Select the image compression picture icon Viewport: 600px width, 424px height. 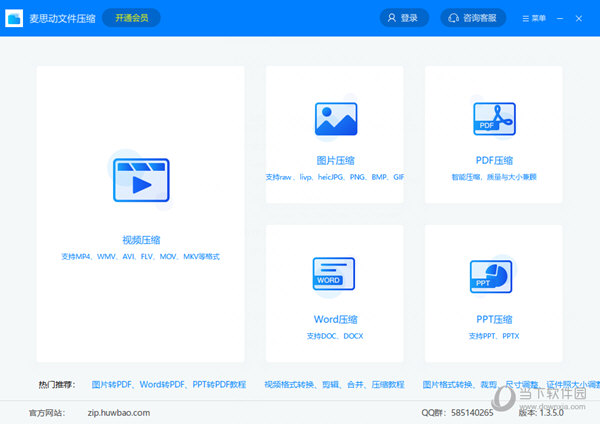click(x=336, y=119)
